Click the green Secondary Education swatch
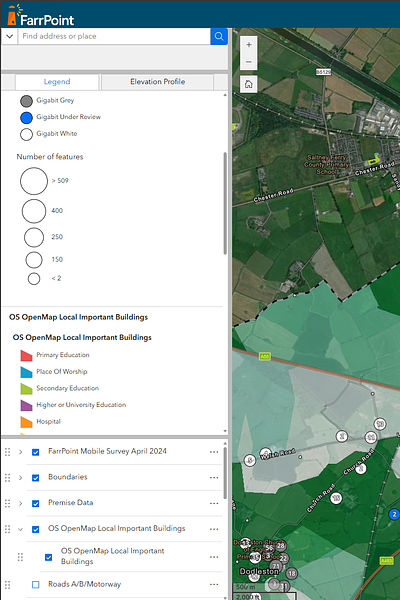This screenshot has width=400, height=600. (26, 389)
